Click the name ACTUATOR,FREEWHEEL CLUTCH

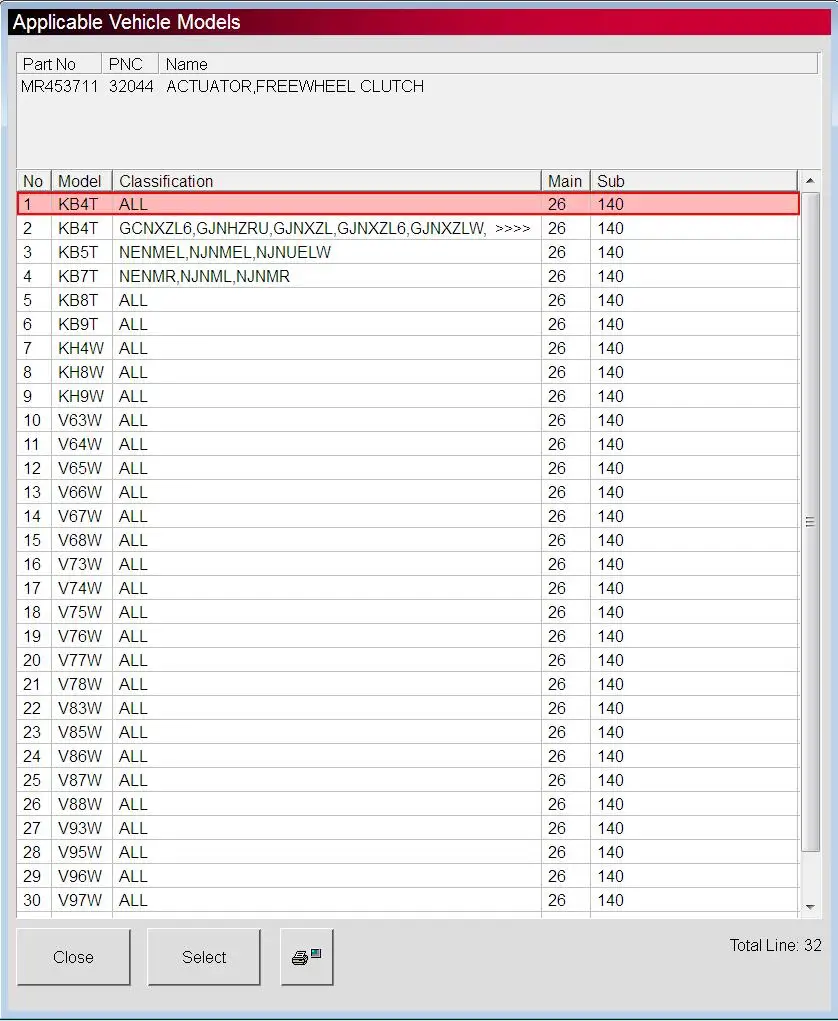[x=295, y=87]
